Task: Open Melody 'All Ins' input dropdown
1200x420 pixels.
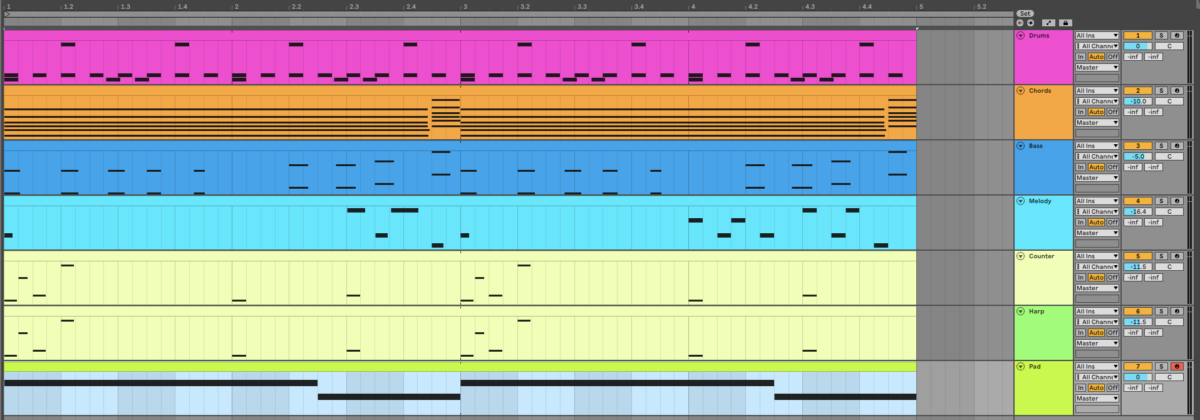Action: [x=1097, y=201]
